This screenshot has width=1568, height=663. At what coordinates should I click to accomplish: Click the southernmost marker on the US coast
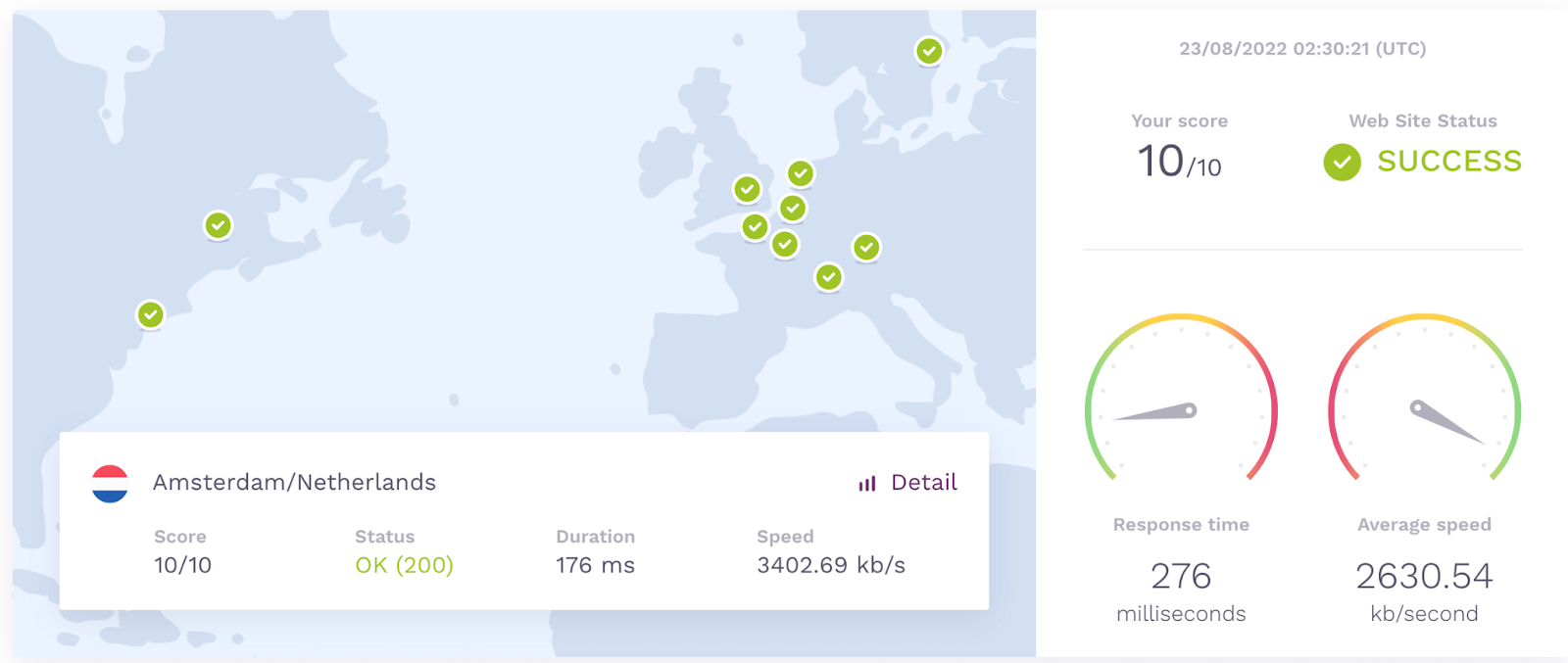click(x=150, y=314)
